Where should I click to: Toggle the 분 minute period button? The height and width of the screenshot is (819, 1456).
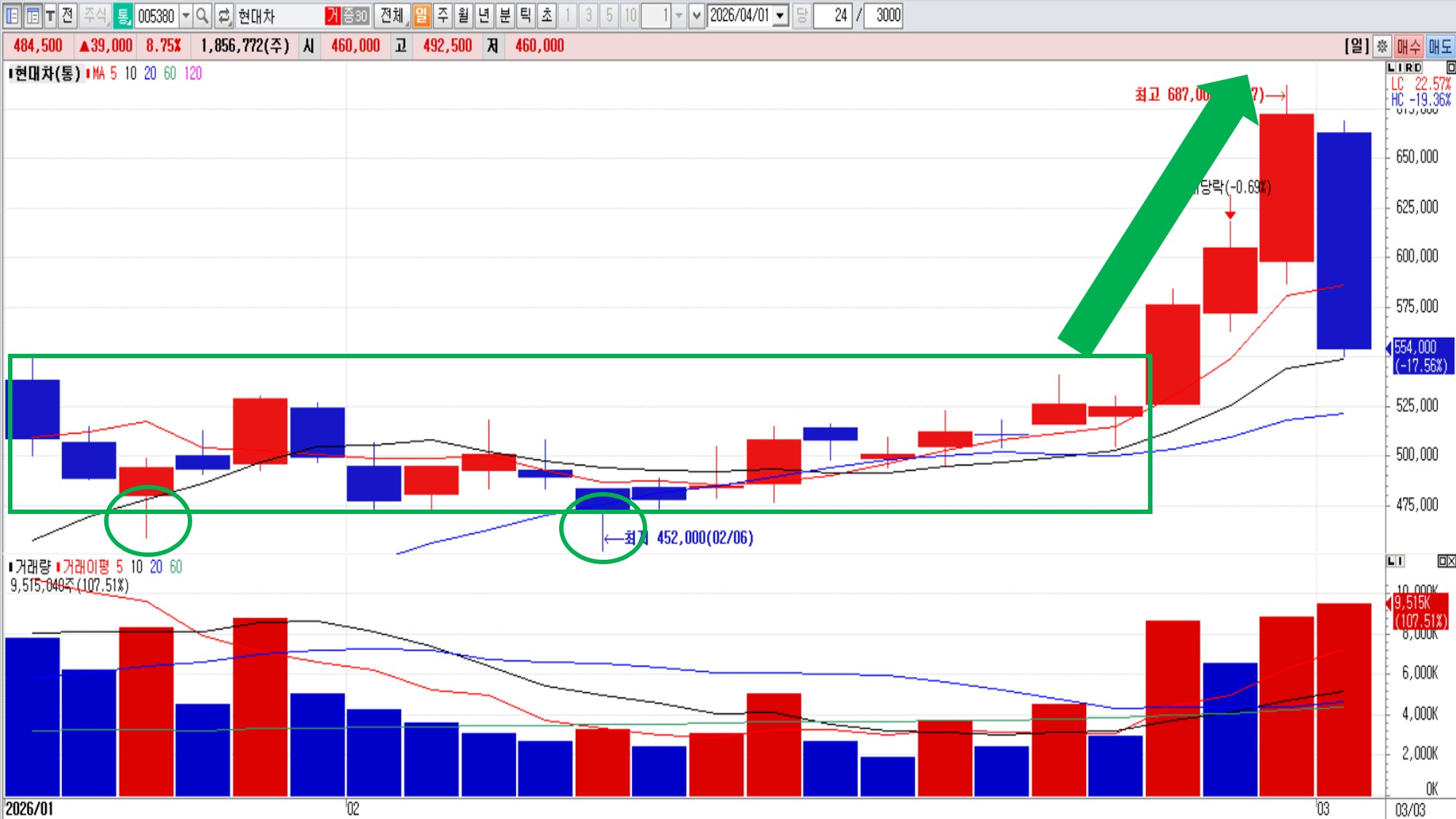pyautogui.click(x=505, y=15)
